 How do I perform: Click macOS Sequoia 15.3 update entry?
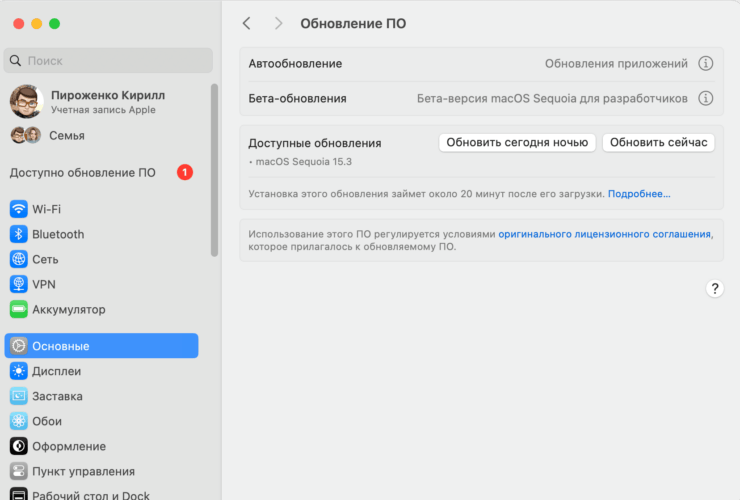(303, 161)
